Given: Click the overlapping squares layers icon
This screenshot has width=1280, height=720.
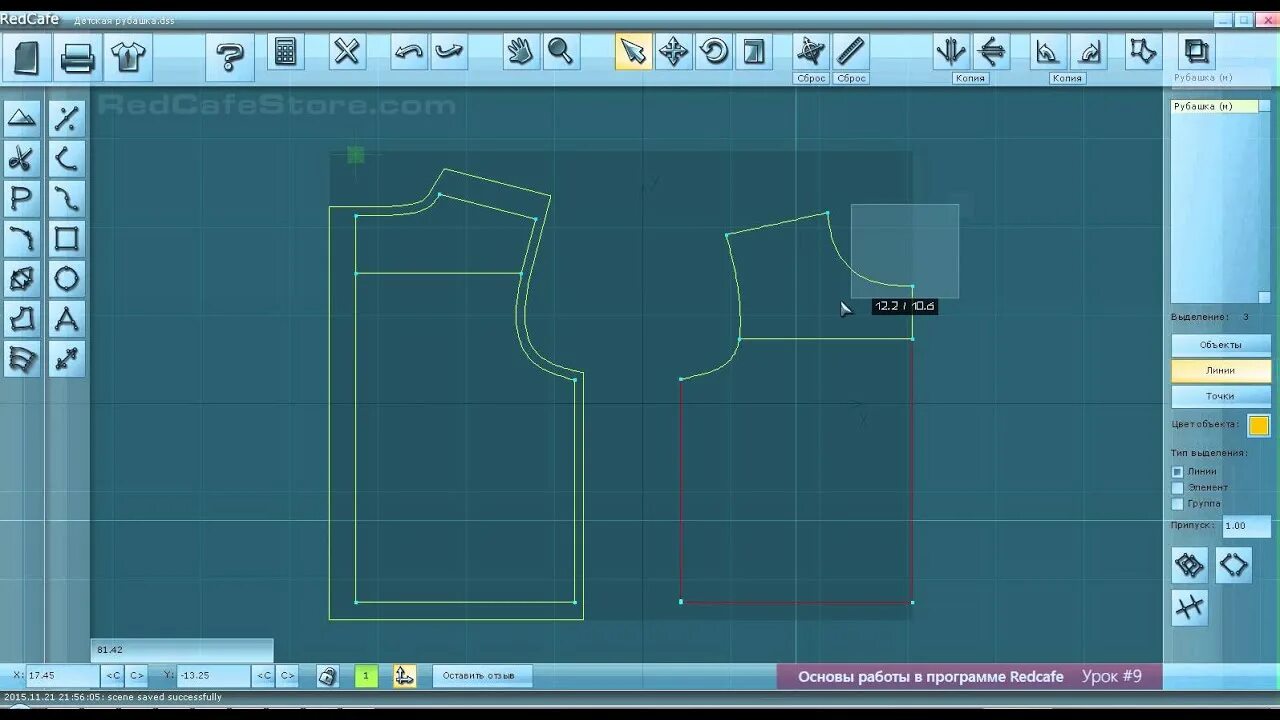Looking at the screenshot, I should 1196,52.
